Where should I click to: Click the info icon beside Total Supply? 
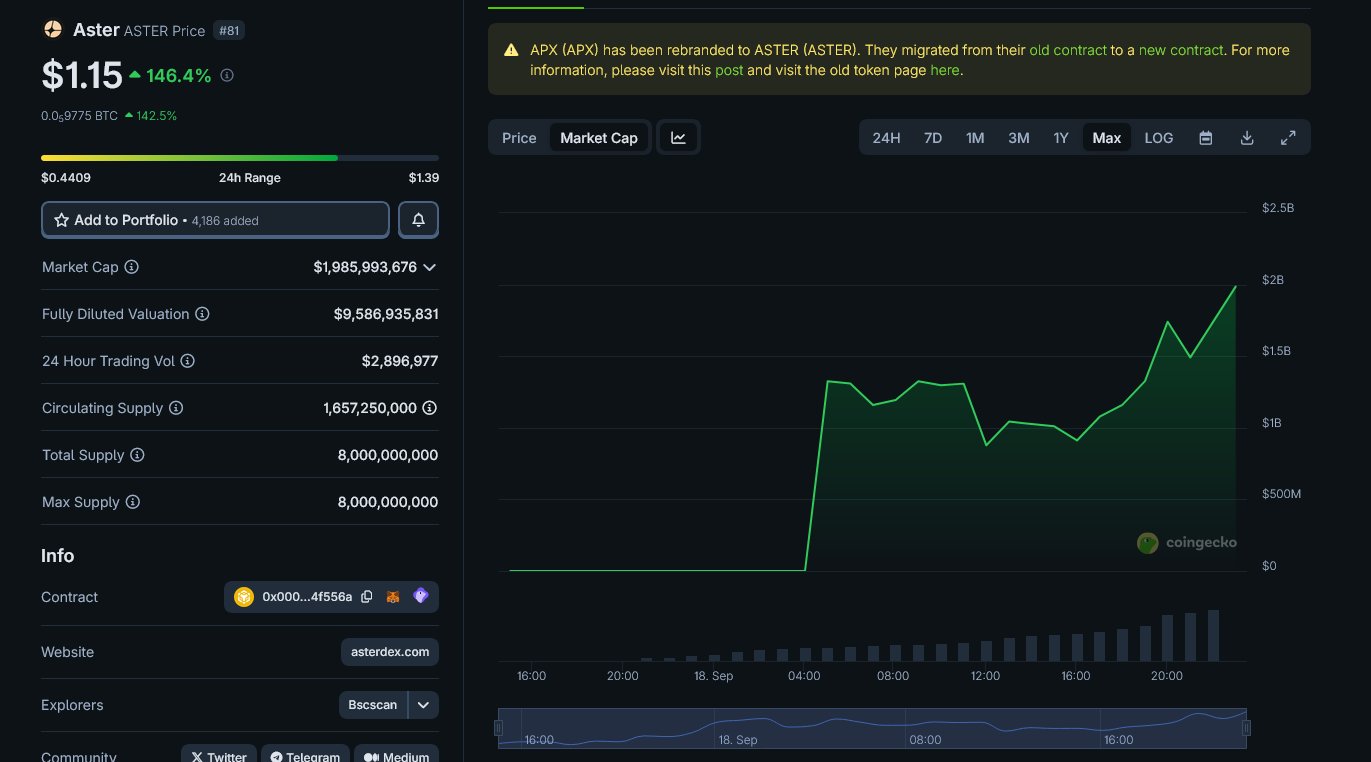tap(137, 455)
